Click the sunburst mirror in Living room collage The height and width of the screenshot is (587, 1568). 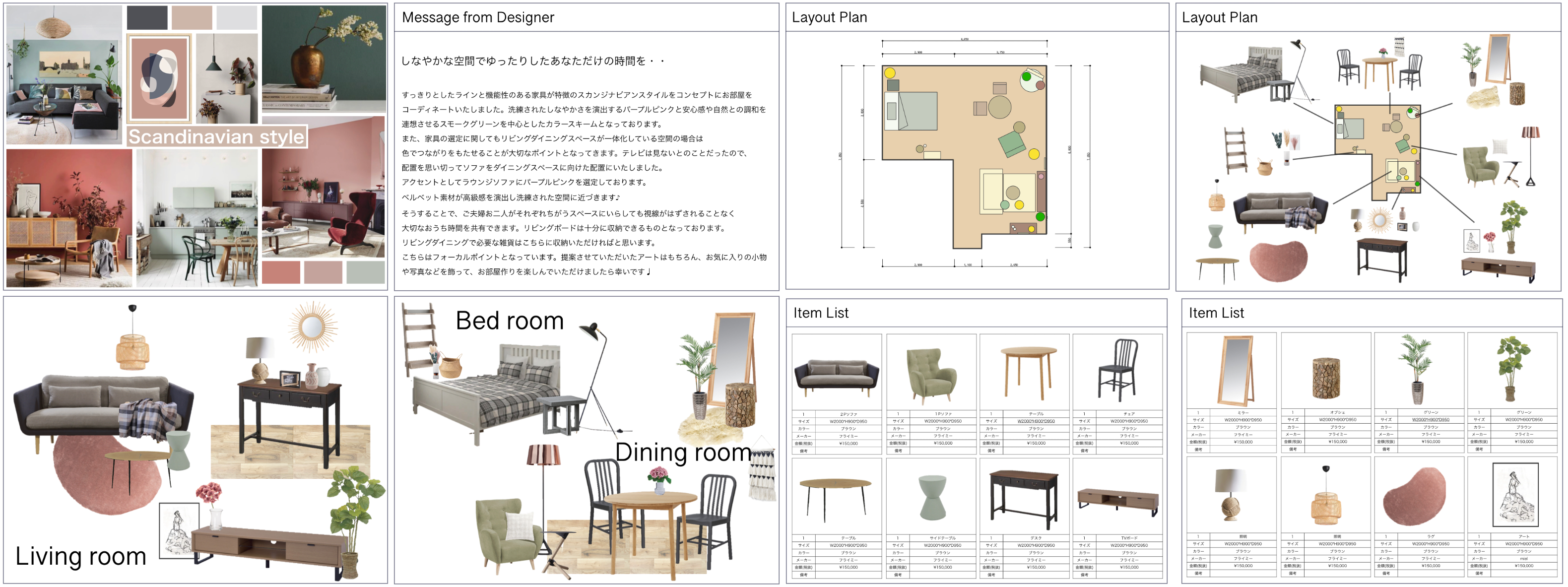312,327
